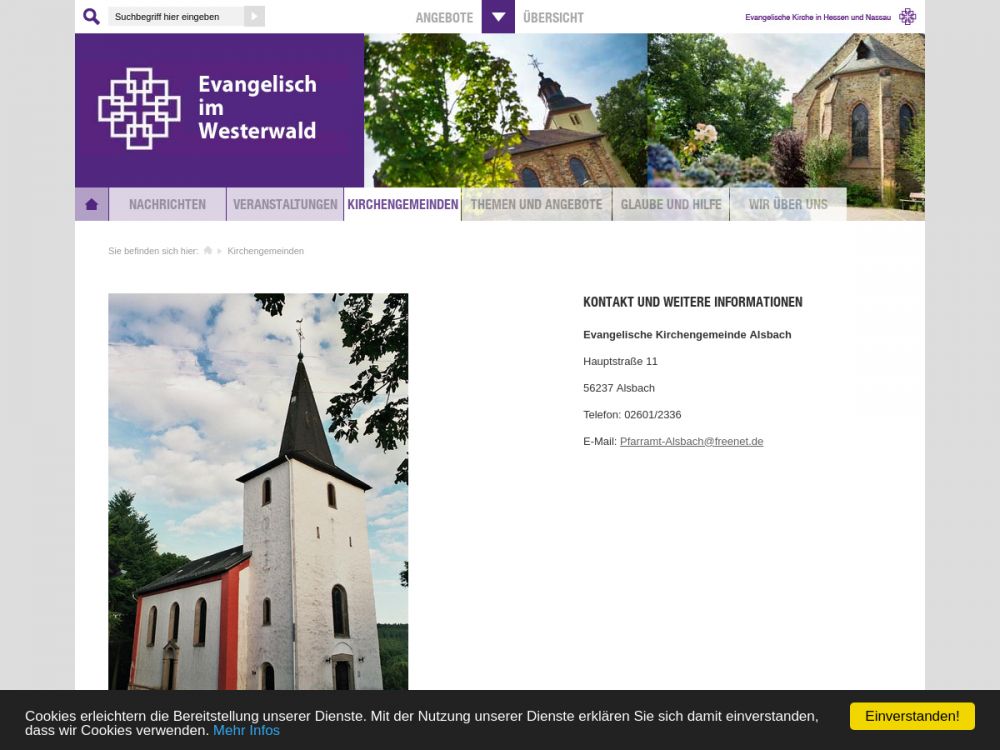Image resolution: width=1000 pixels, height=750 pixels.
Task: Open the Nachrichten tab
Action: (x=167, y=204)
